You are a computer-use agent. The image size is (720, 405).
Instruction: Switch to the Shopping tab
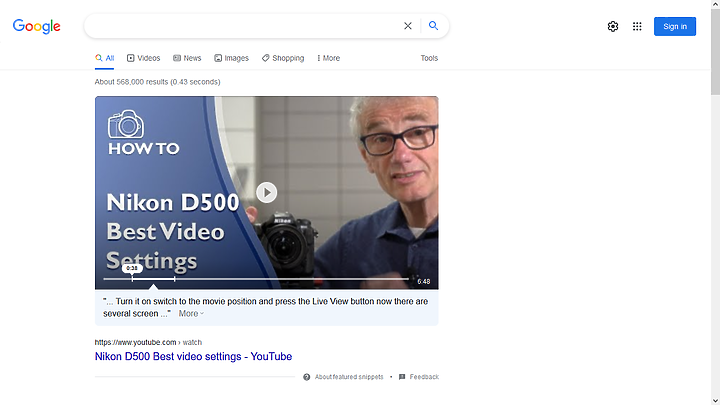pos(283,58)
